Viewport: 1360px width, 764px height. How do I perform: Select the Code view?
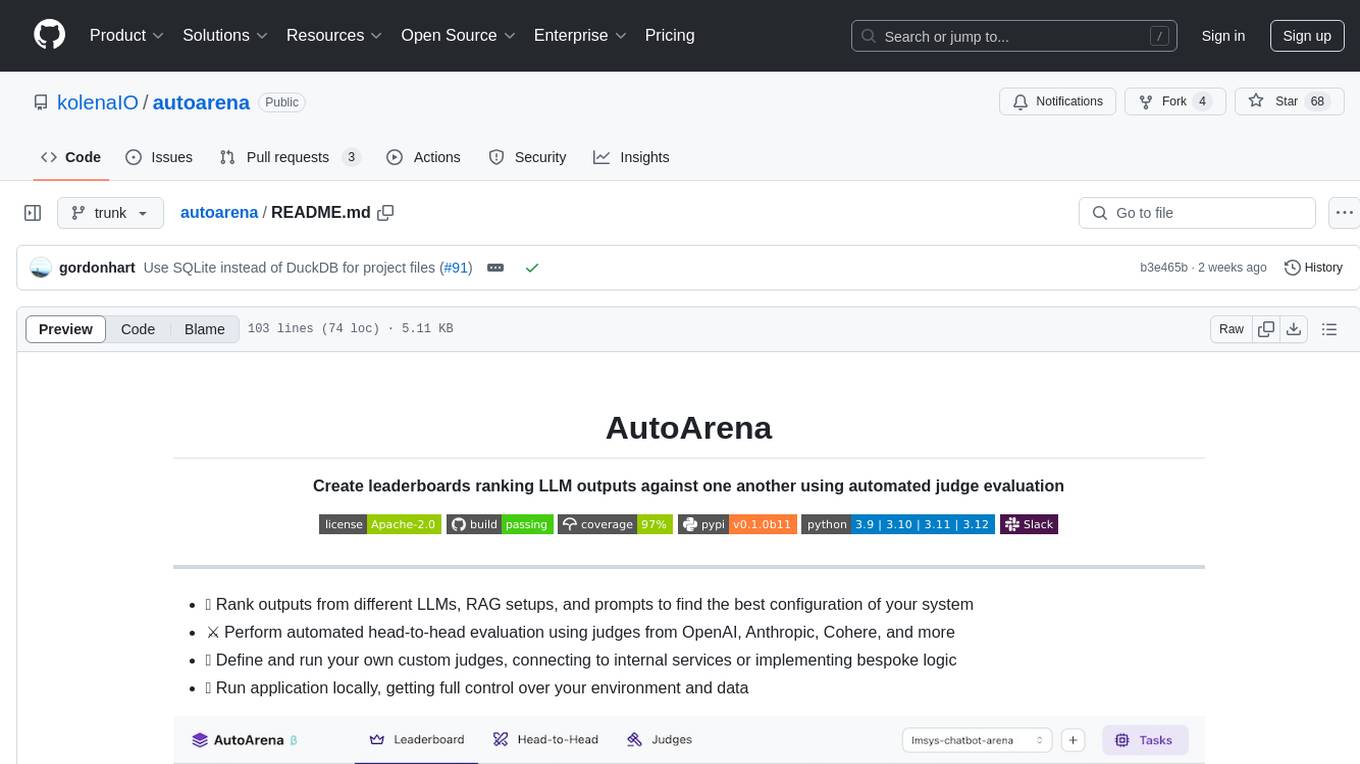[x=138, y=329]
